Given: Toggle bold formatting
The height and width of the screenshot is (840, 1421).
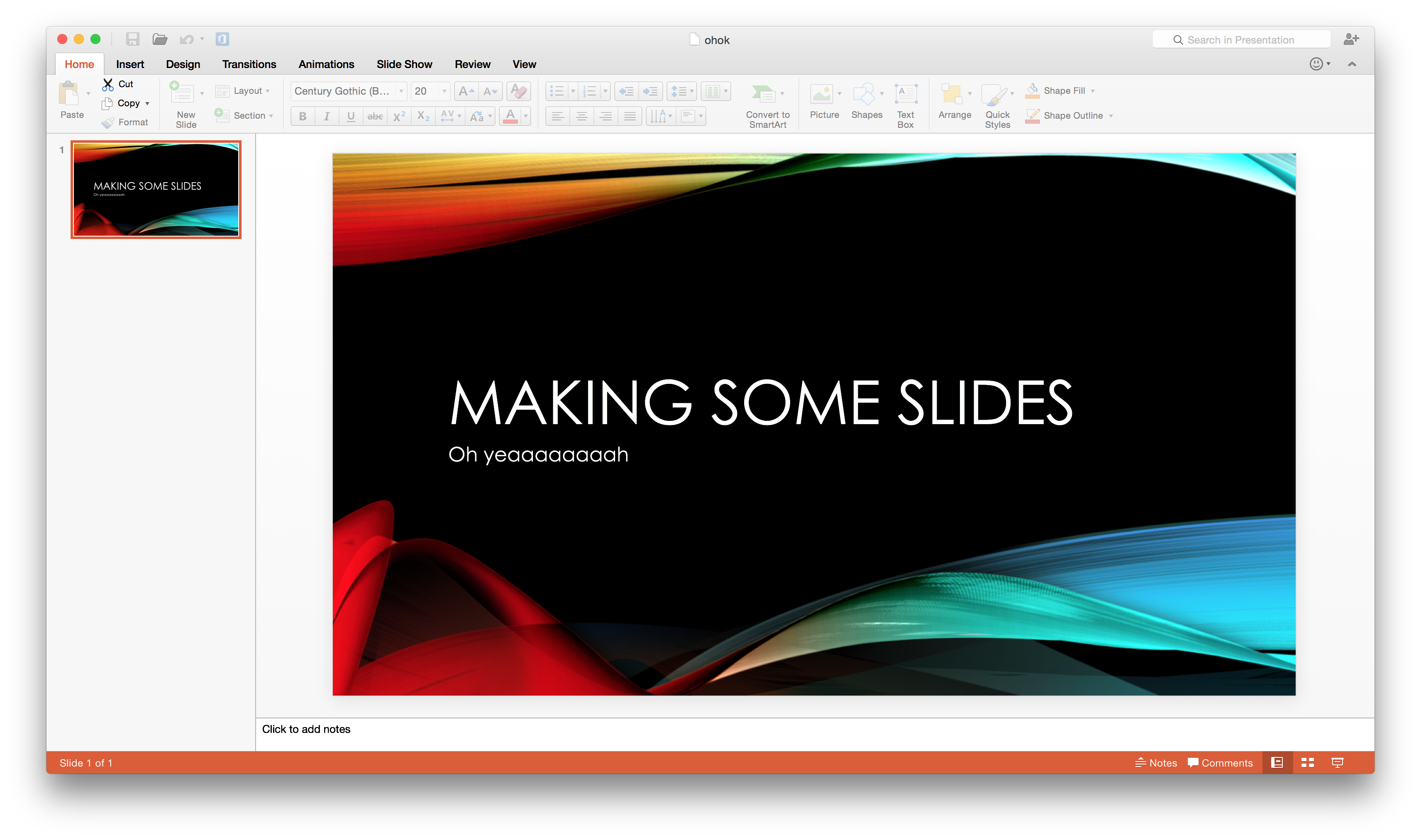Looking at the screenshot, I should pyautogui.click(x=303, y=117).
